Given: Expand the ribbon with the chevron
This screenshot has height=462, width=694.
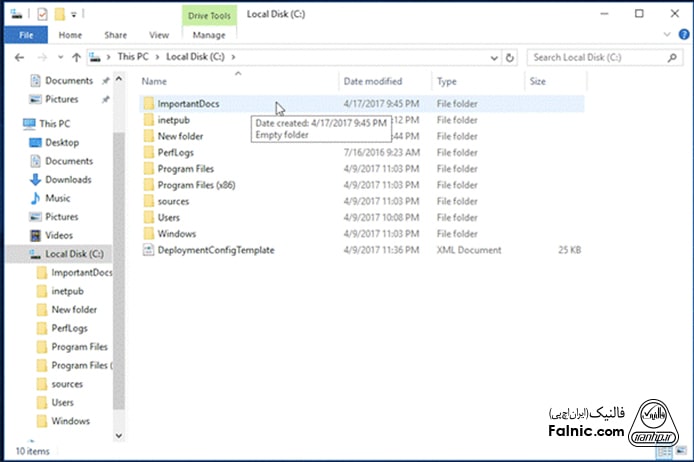Looking at the screenshot, I should (x=669, y=35).
